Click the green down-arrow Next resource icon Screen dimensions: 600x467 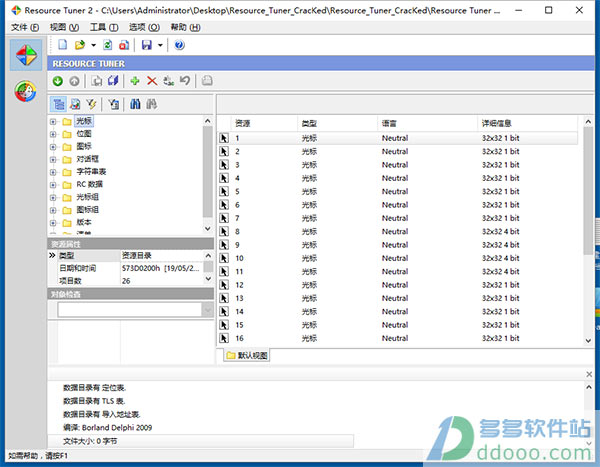click(58, 81)
